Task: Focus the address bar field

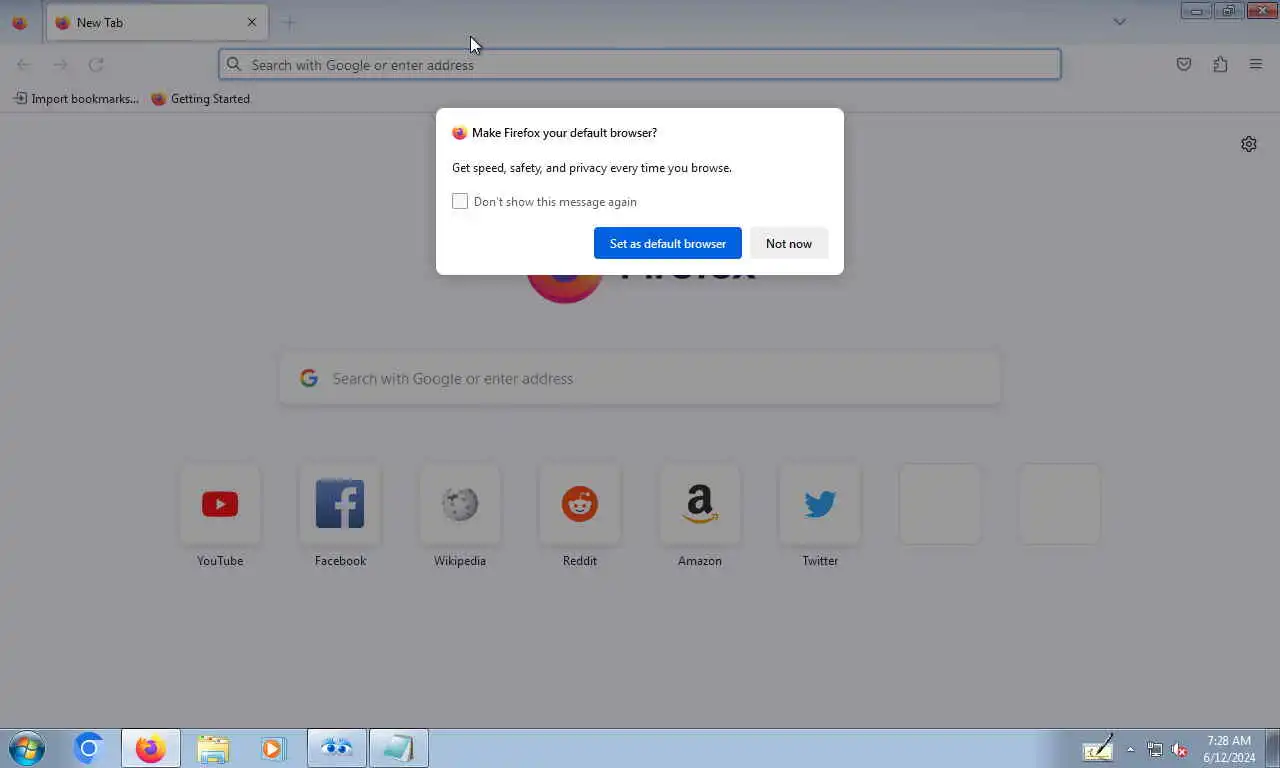Action: pyautogui.click(x=640, y=64)
